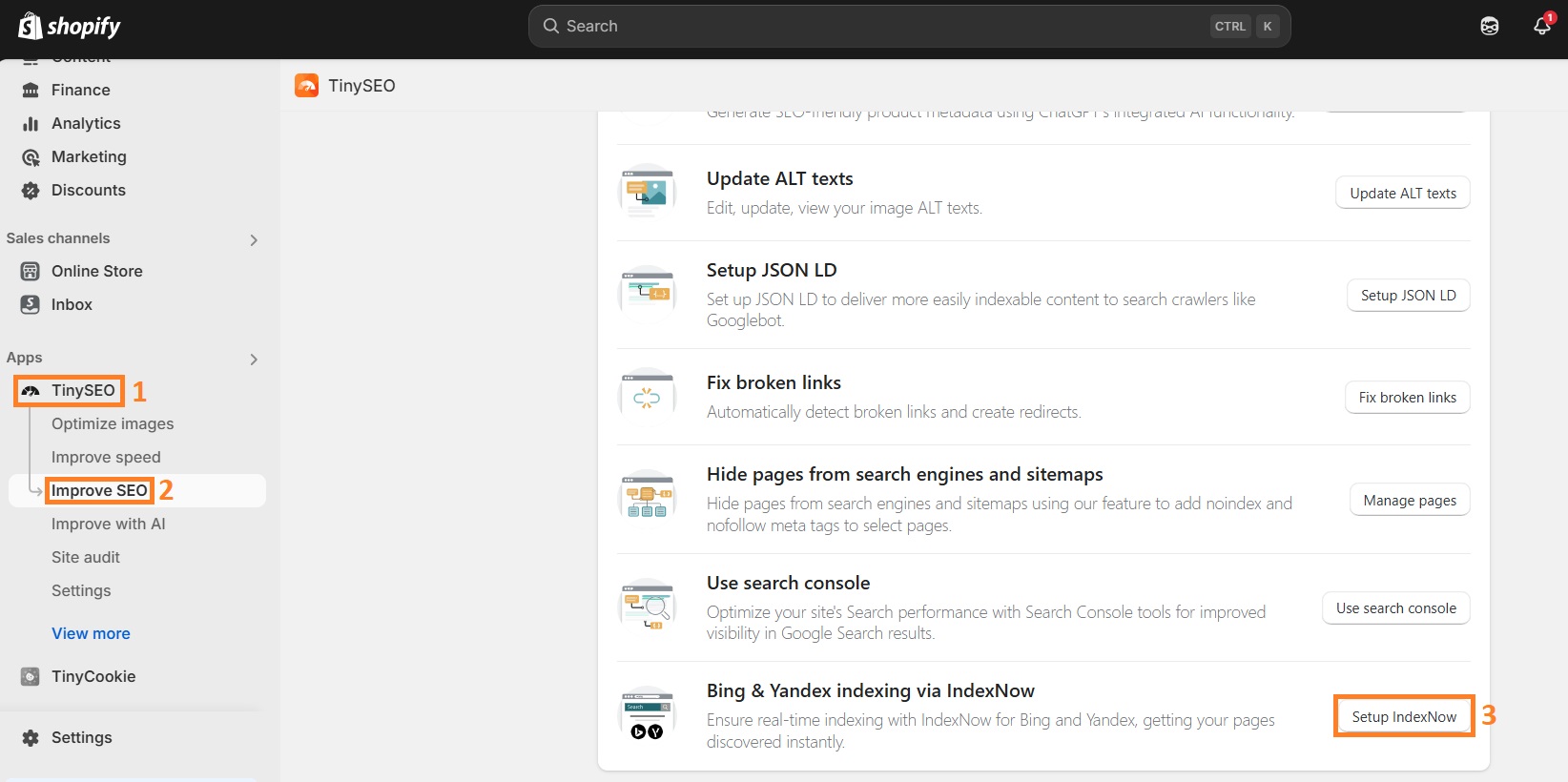Click 'Bing & Yandex indexing via IndexNow' heading
This screenshot has width=1568, height=782.
[871, 690]
